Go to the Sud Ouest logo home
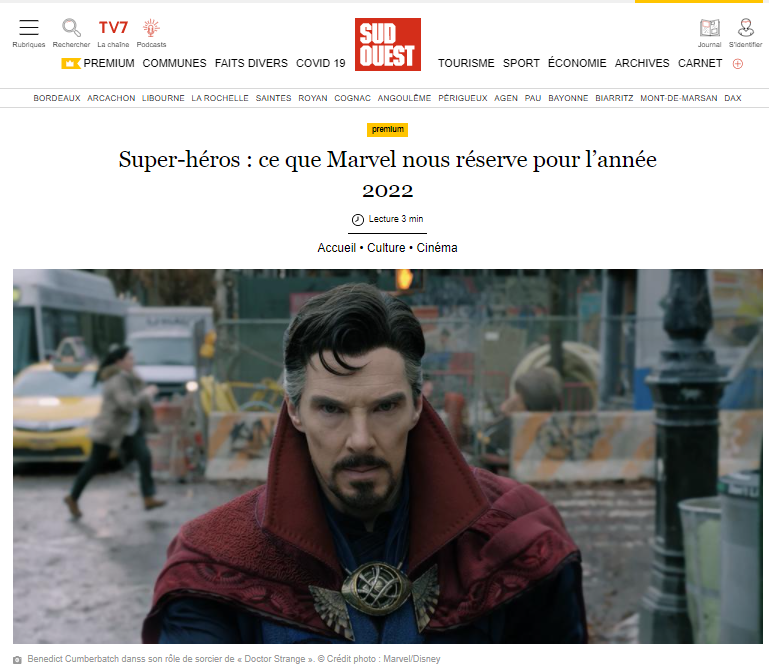This screenshot has width=769, height=666. (387, 45)
